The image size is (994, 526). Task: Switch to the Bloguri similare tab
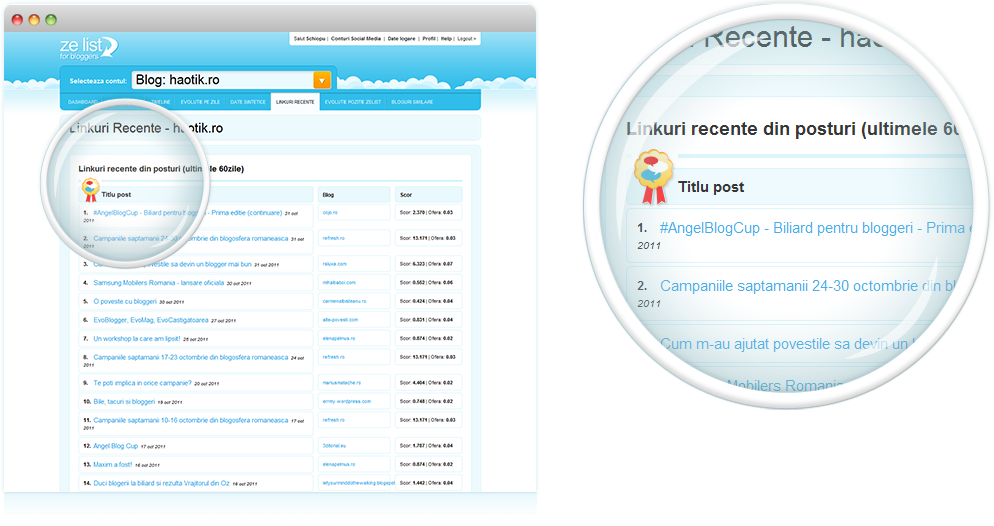coord(413,102)
